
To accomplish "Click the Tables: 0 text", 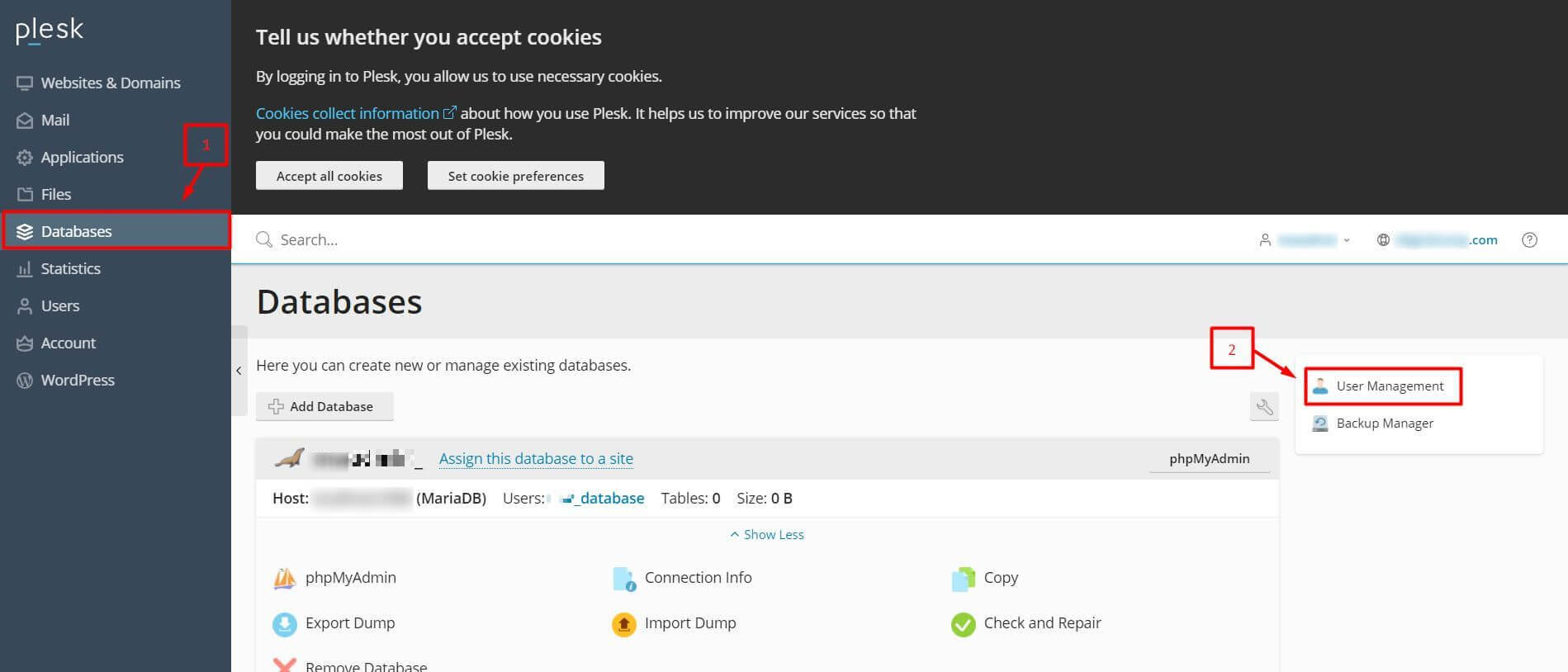I will 690,498.
